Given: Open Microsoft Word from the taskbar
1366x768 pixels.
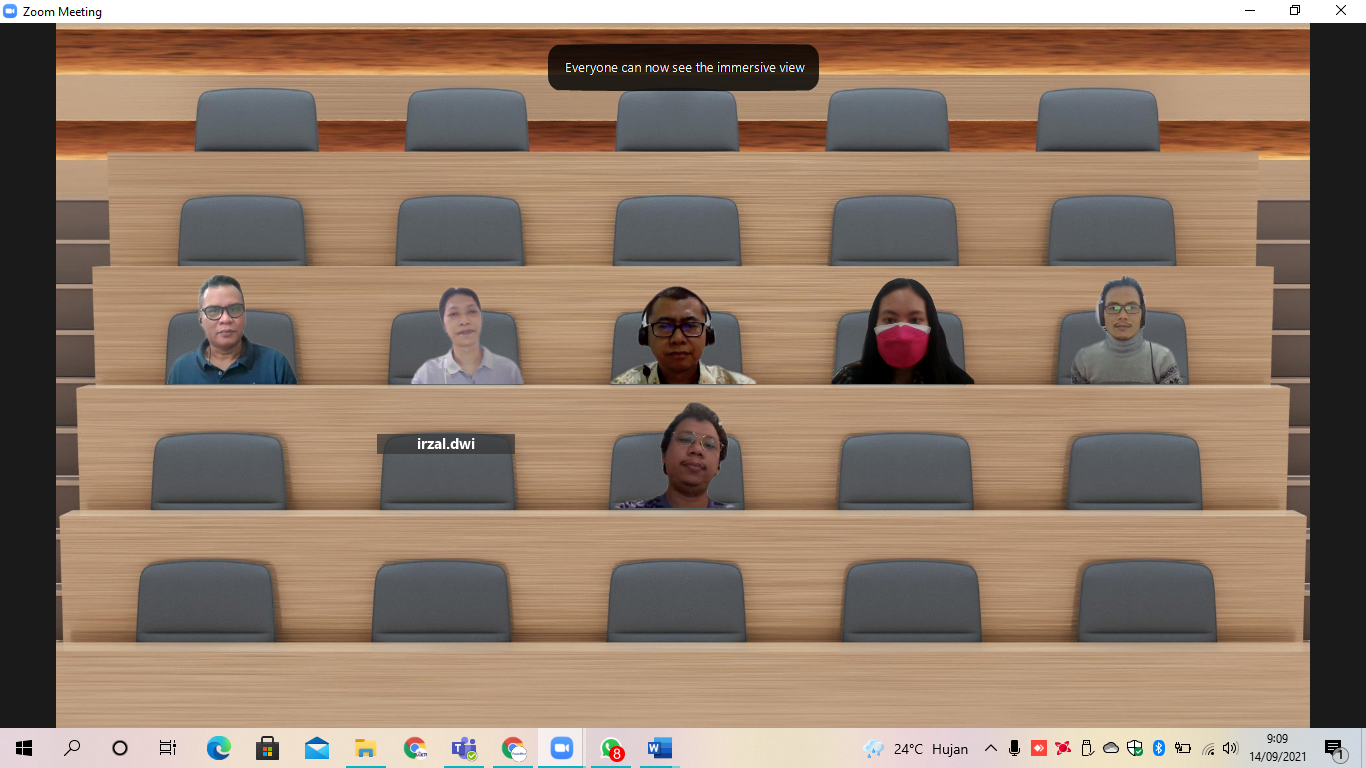Looking at the screenshot, I should click(659, 748).
